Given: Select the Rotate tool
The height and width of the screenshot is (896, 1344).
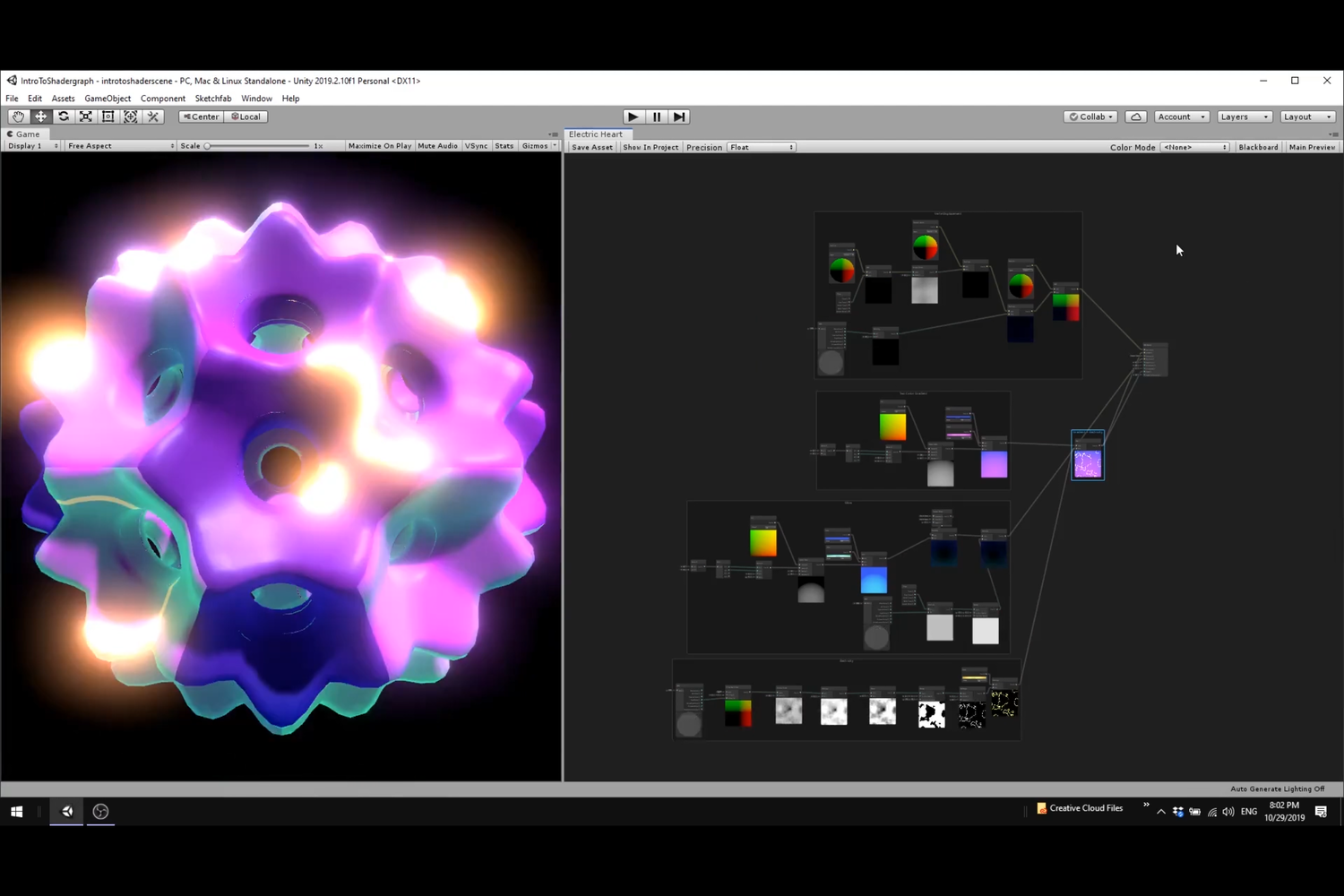Looking at the screenshot, I should [x=63, y=116].
